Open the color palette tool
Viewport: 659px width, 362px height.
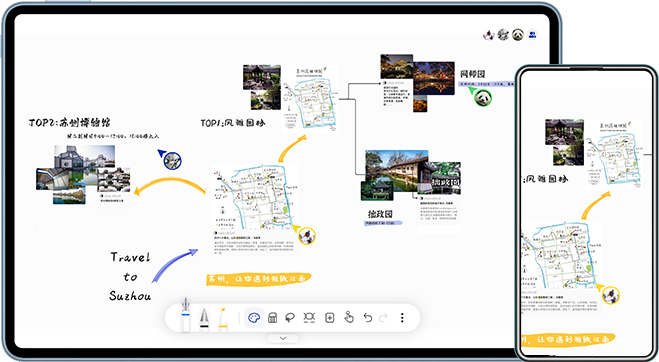[x=254, y=317]
